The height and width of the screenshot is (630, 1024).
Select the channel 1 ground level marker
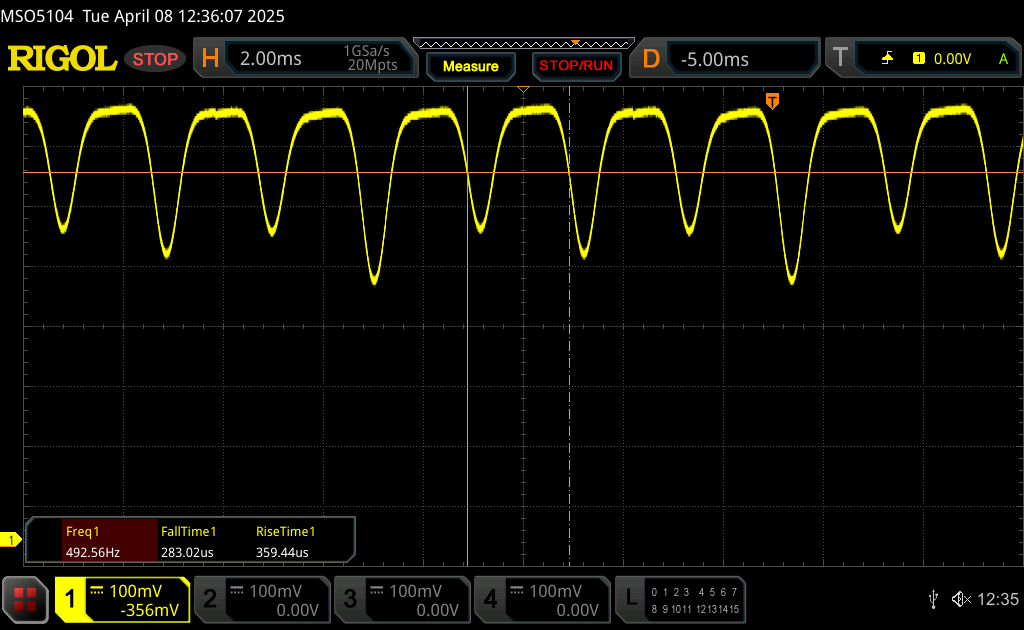coord(11,540)
